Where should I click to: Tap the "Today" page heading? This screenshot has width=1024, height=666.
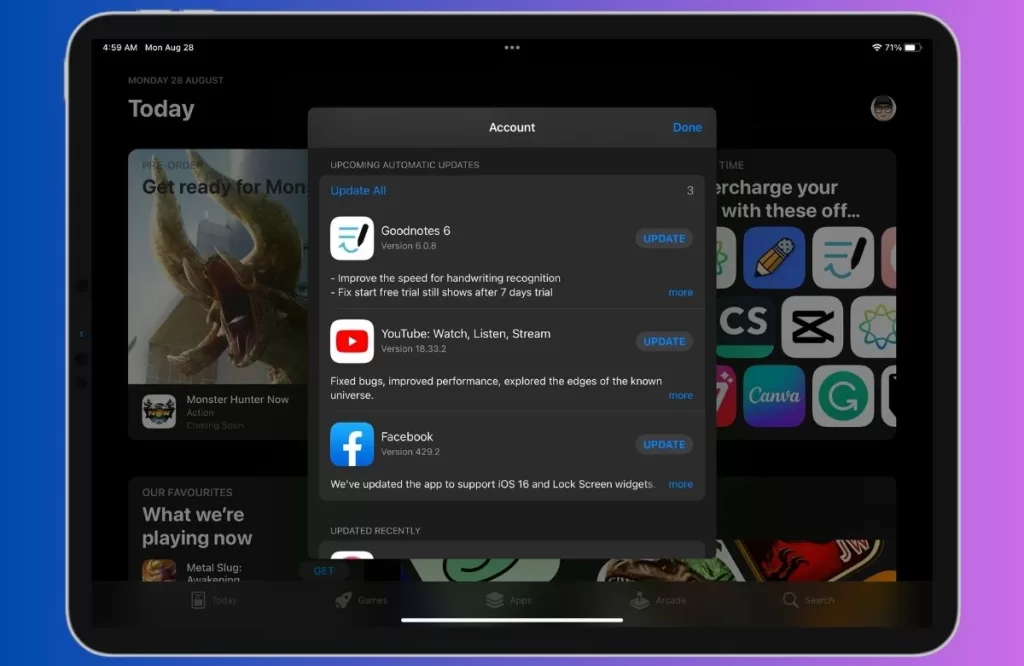click(x=161, y=108)
